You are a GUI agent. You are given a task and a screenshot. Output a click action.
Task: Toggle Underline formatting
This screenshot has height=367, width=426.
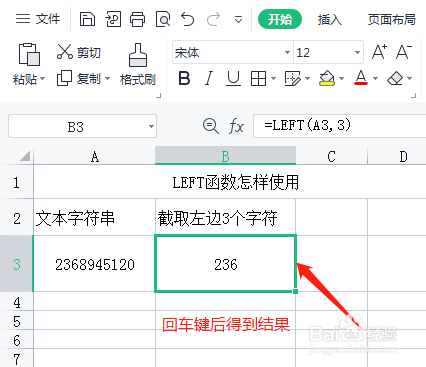coord(233,79)
